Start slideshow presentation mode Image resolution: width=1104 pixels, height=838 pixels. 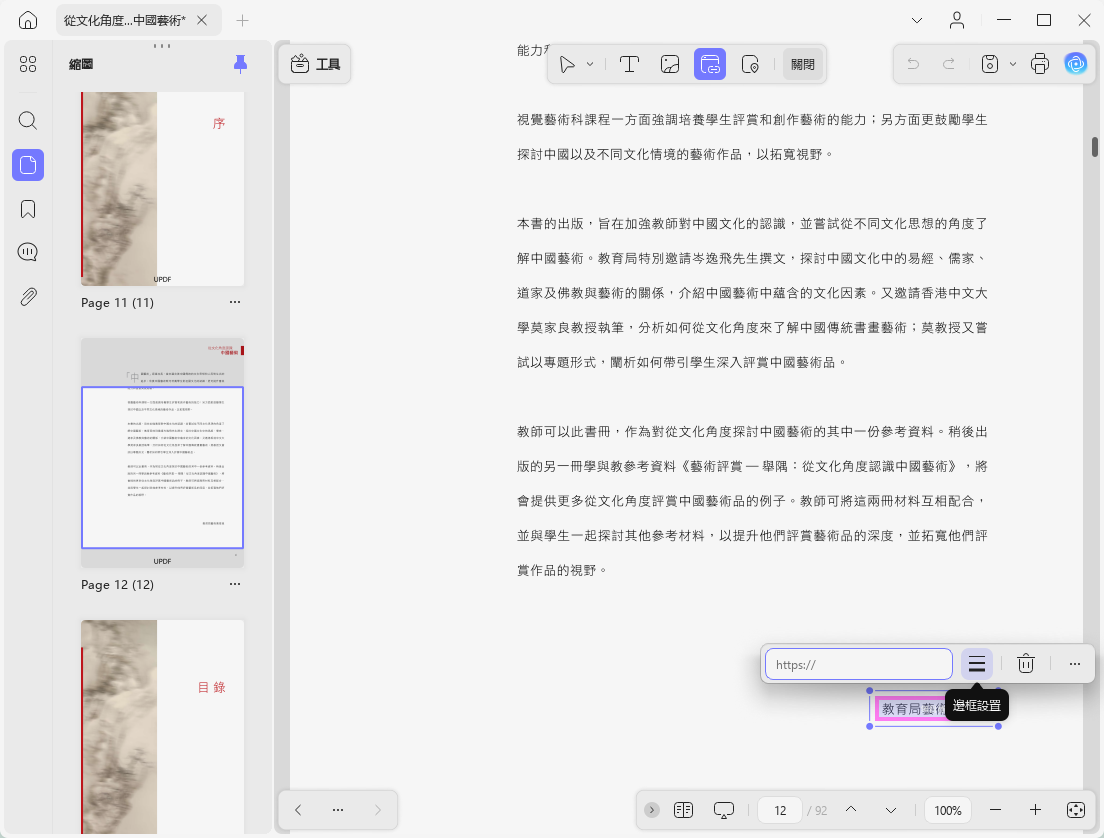(724, 810)
